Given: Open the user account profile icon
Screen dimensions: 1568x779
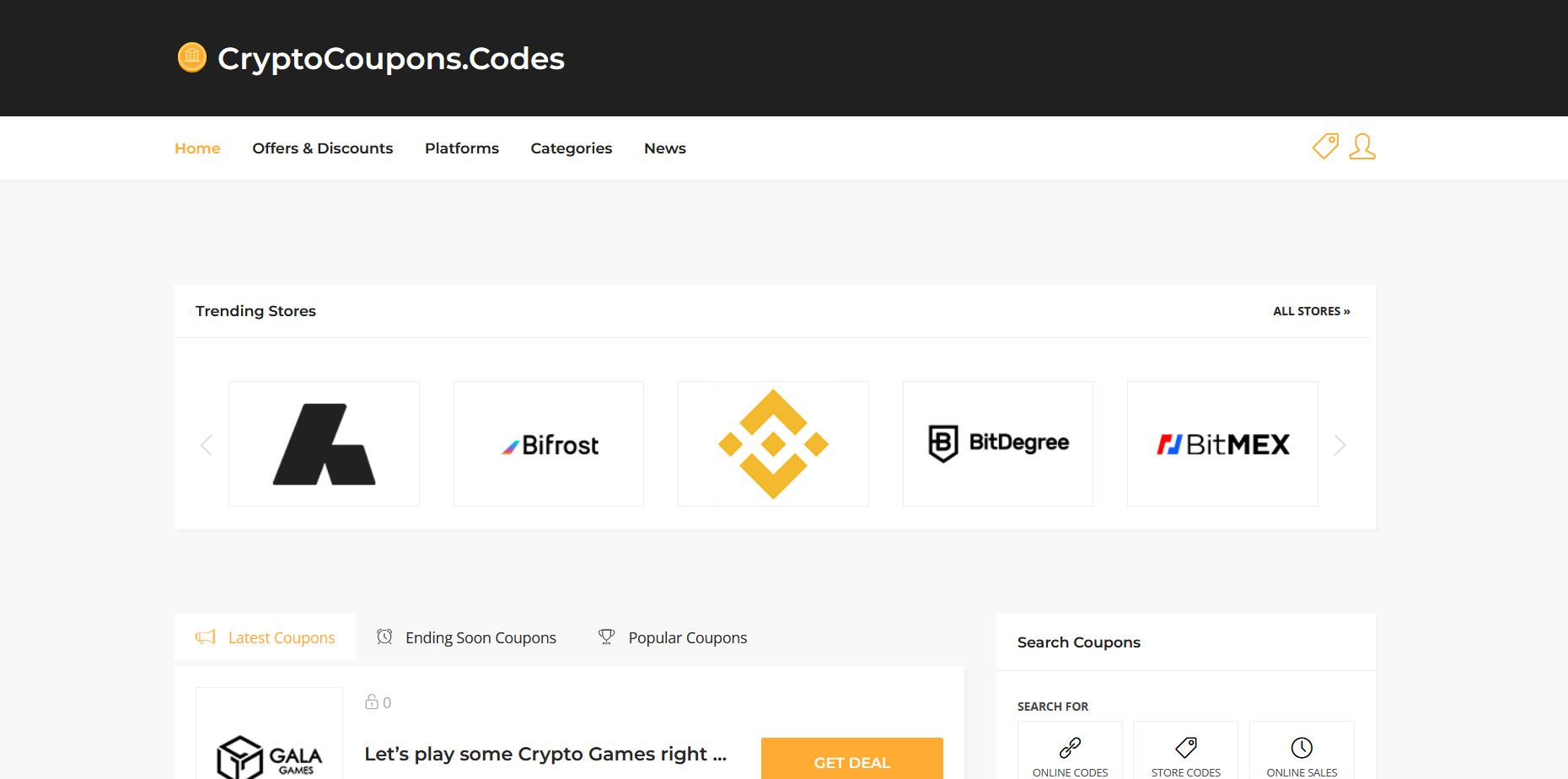Looking at the screenshot, I should (1361, 147).
